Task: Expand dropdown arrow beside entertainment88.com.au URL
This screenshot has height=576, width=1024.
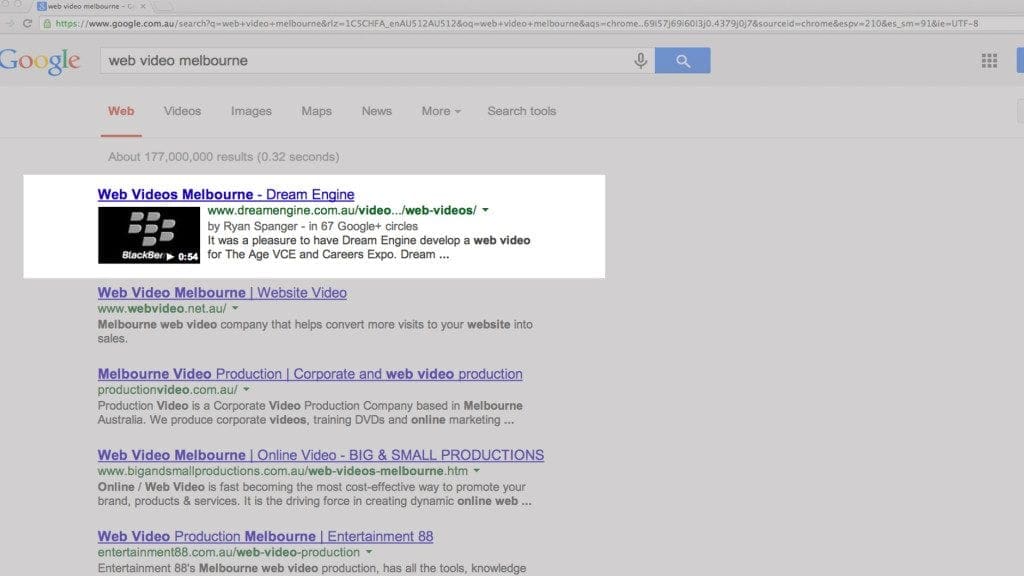Action: 369,552
